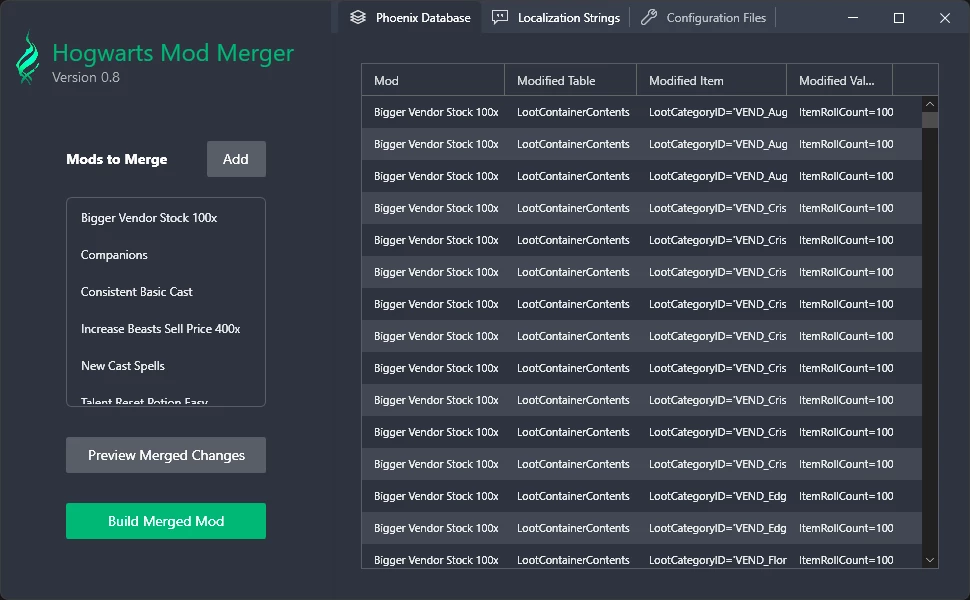Click the Configuration Files wrench icon
The width and height of the screenshot is (970, 600).
649,18
